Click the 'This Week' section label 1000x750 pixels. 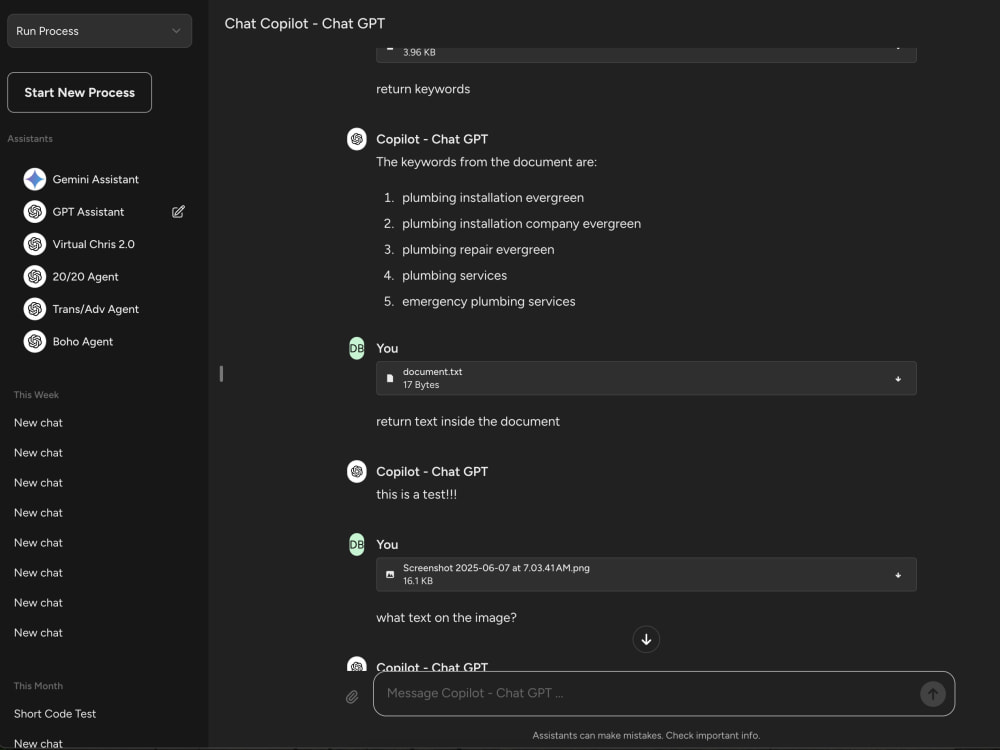[36, 395]
